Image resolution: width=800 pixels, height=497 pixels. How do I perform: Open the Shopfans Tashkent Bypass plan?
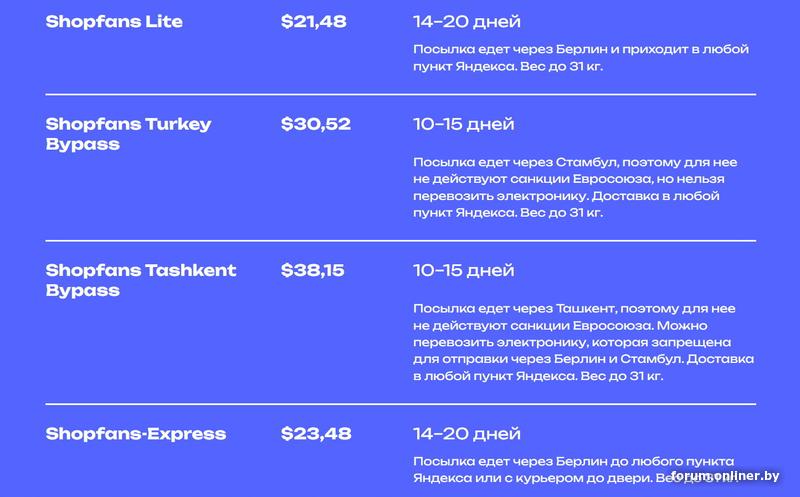(x=140, y=280)
